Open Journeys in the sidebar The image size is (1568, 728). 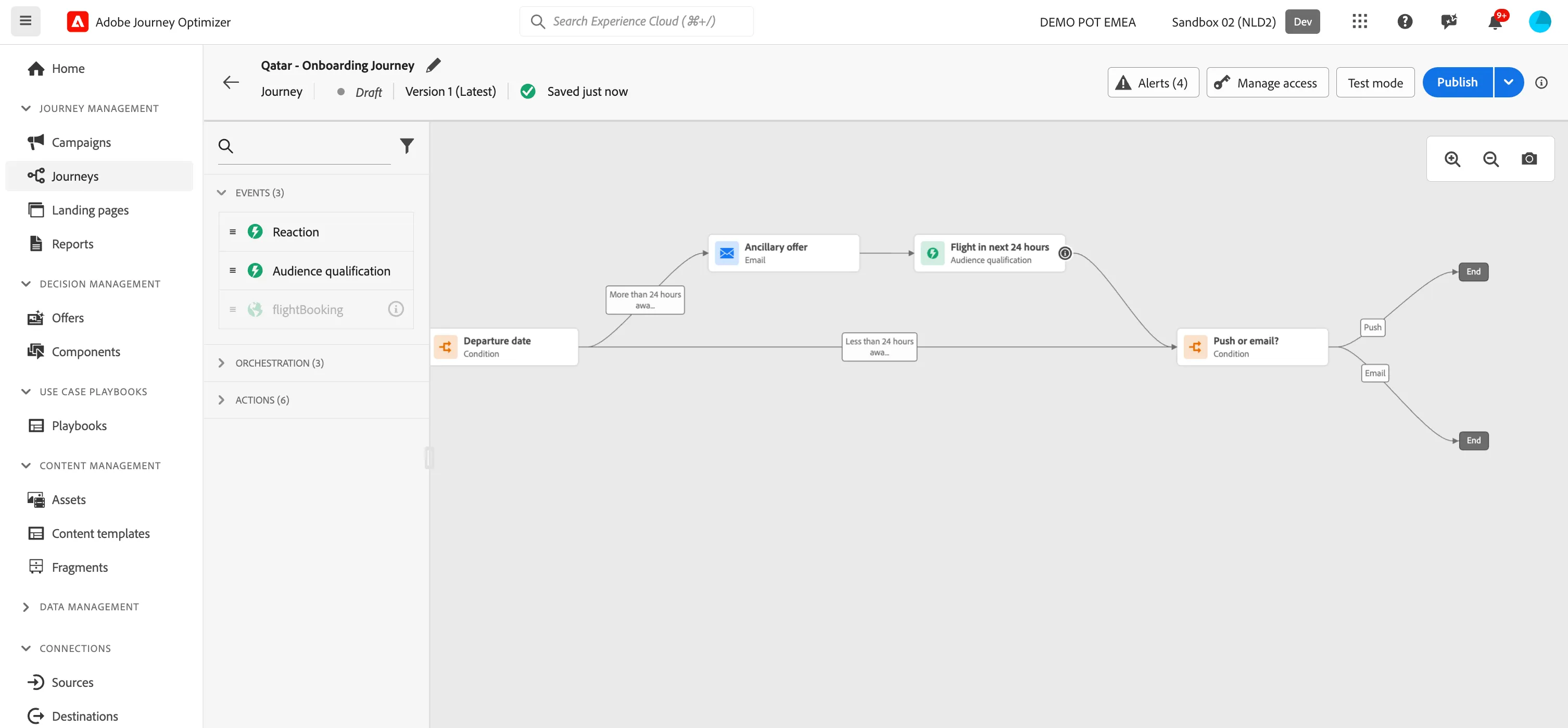(x=99, y=176)
